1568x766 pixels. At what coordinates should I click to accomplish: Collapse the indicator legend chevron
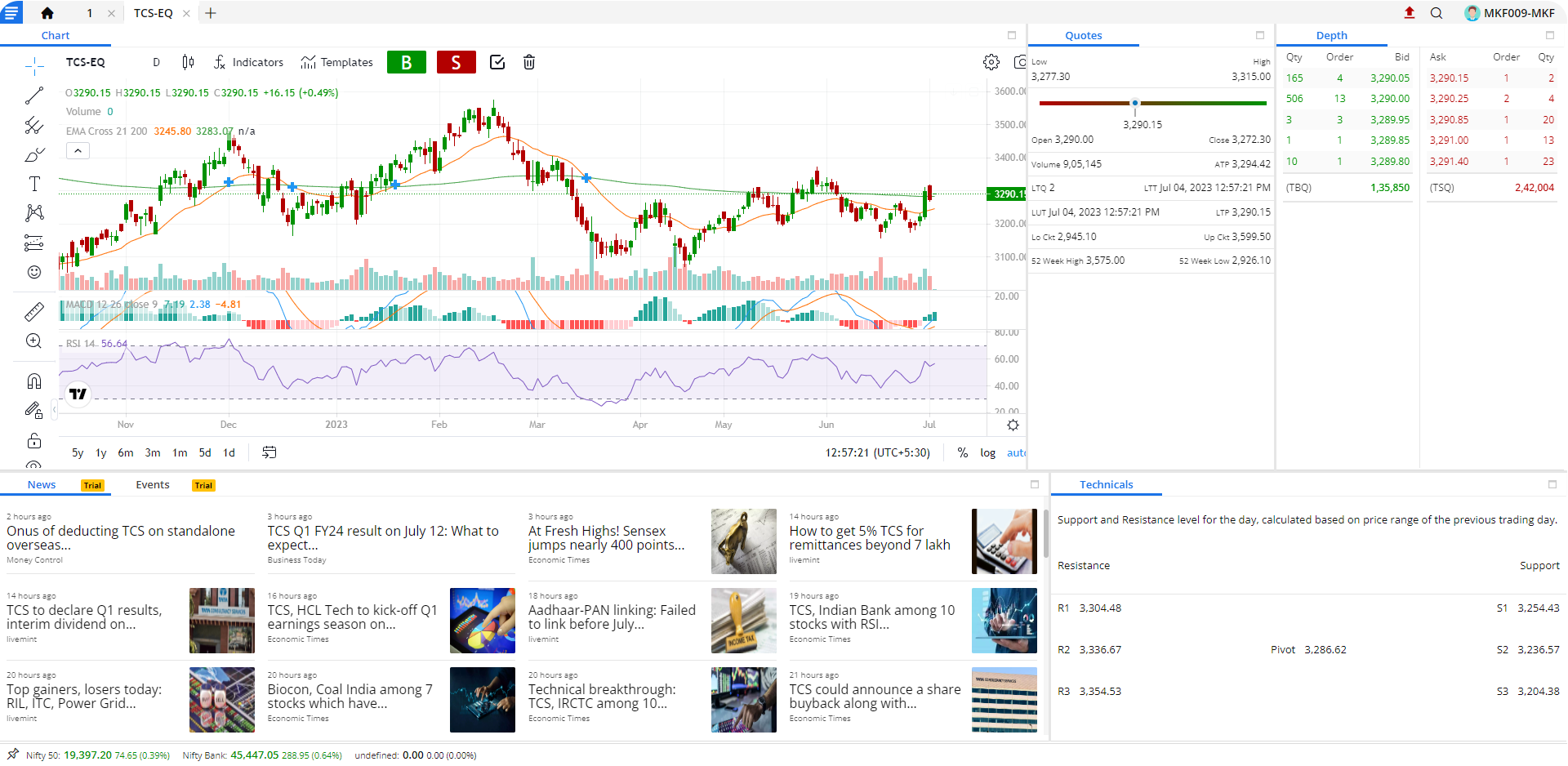coord(78,150)
